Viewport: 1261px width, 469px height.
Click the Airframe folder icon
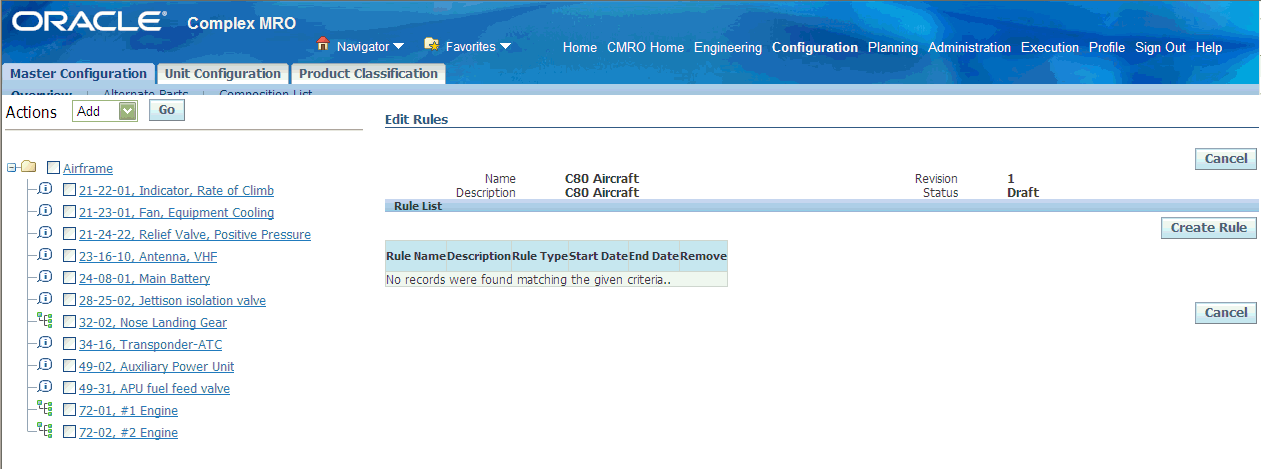tap(29, 167)
